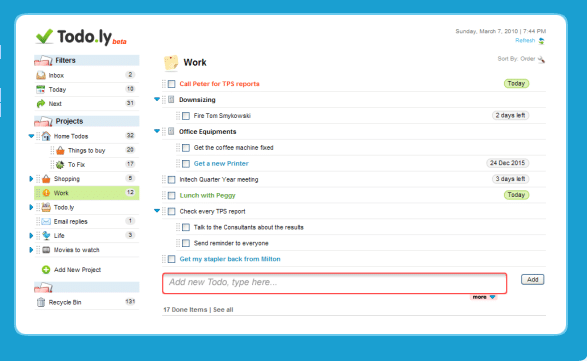Image resolution: width=587 pixels, height=361 pixels.
Task: Grab the drag handle beside Lunch with Peggy
Action: click(x=164, y=195)
